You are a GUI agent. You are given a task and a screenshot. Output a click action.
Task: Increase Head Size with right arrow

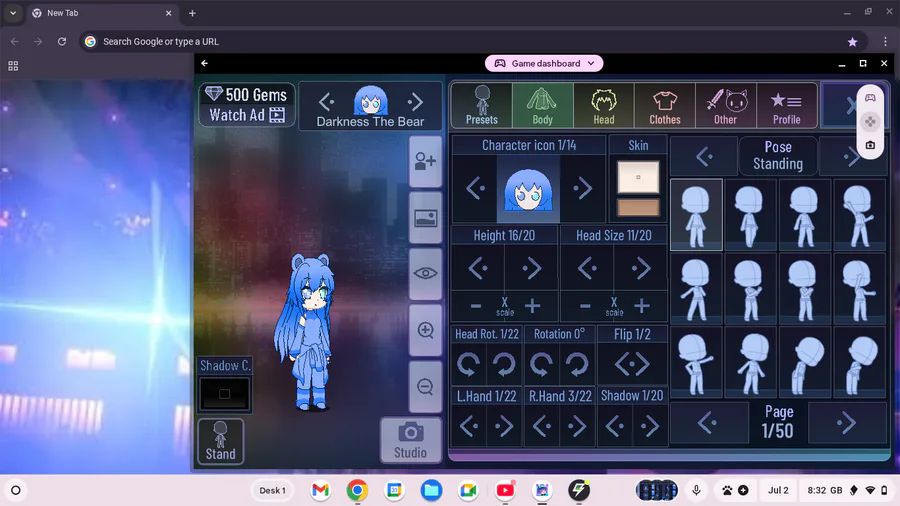tap(641, 268)
